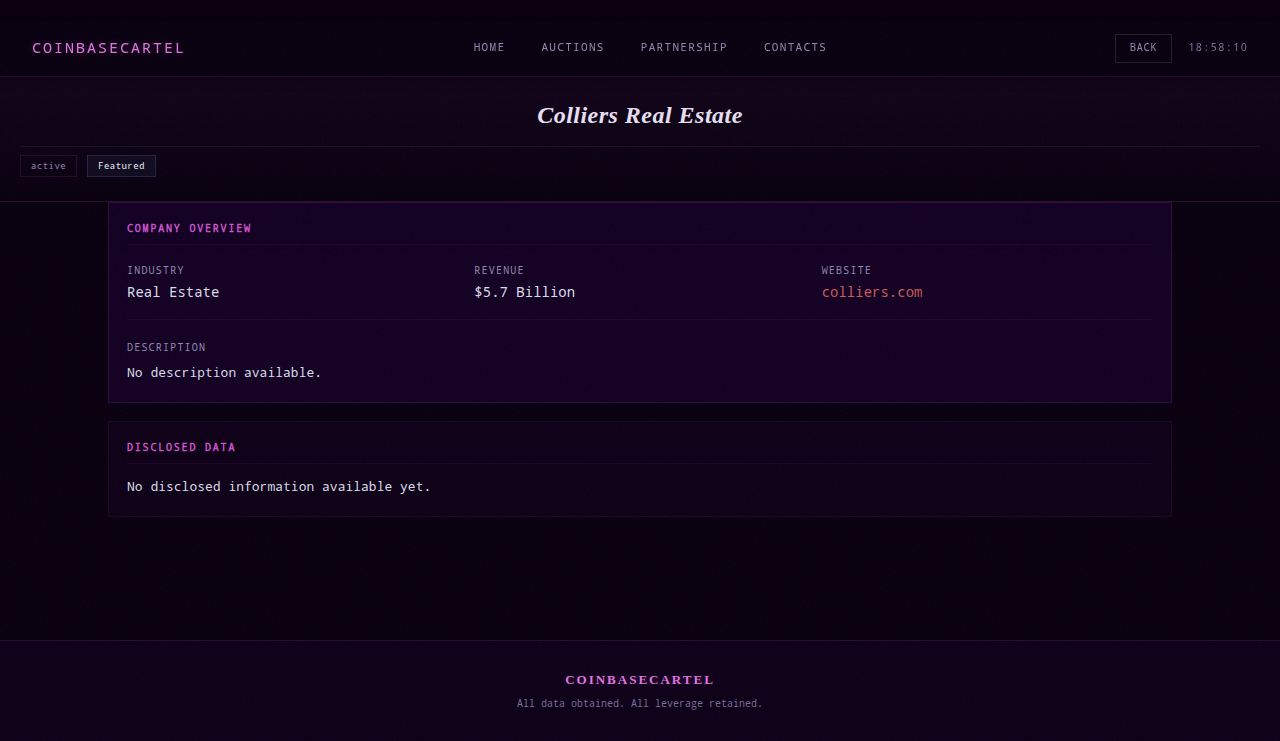The width and height of the screenshot is (1280, 741).
Task: Open the colliers.com website link
Action: (x=872, y=292)
